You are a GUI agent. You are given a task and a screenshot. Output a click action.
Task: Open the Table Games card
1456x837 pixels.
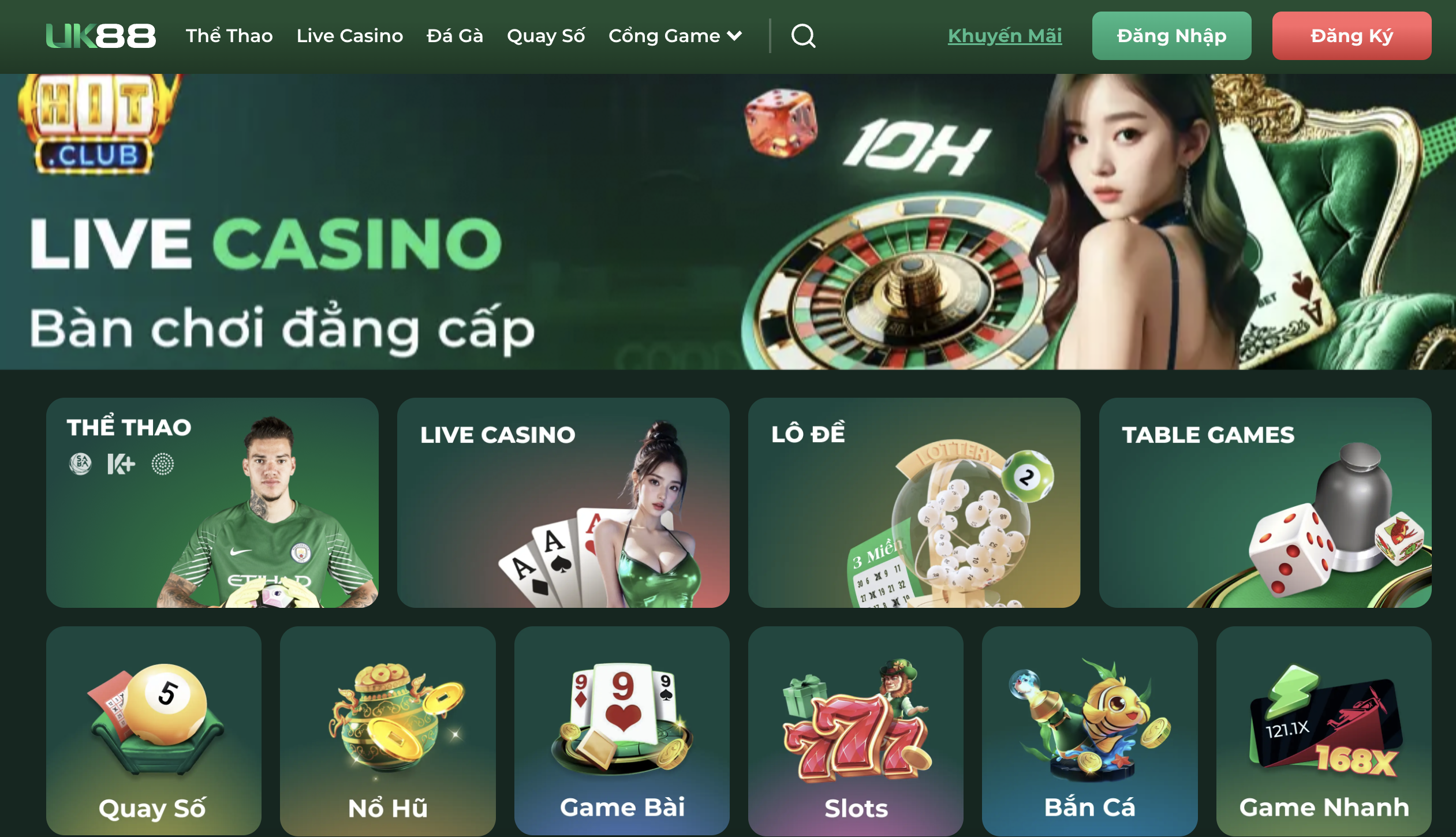1265,502
